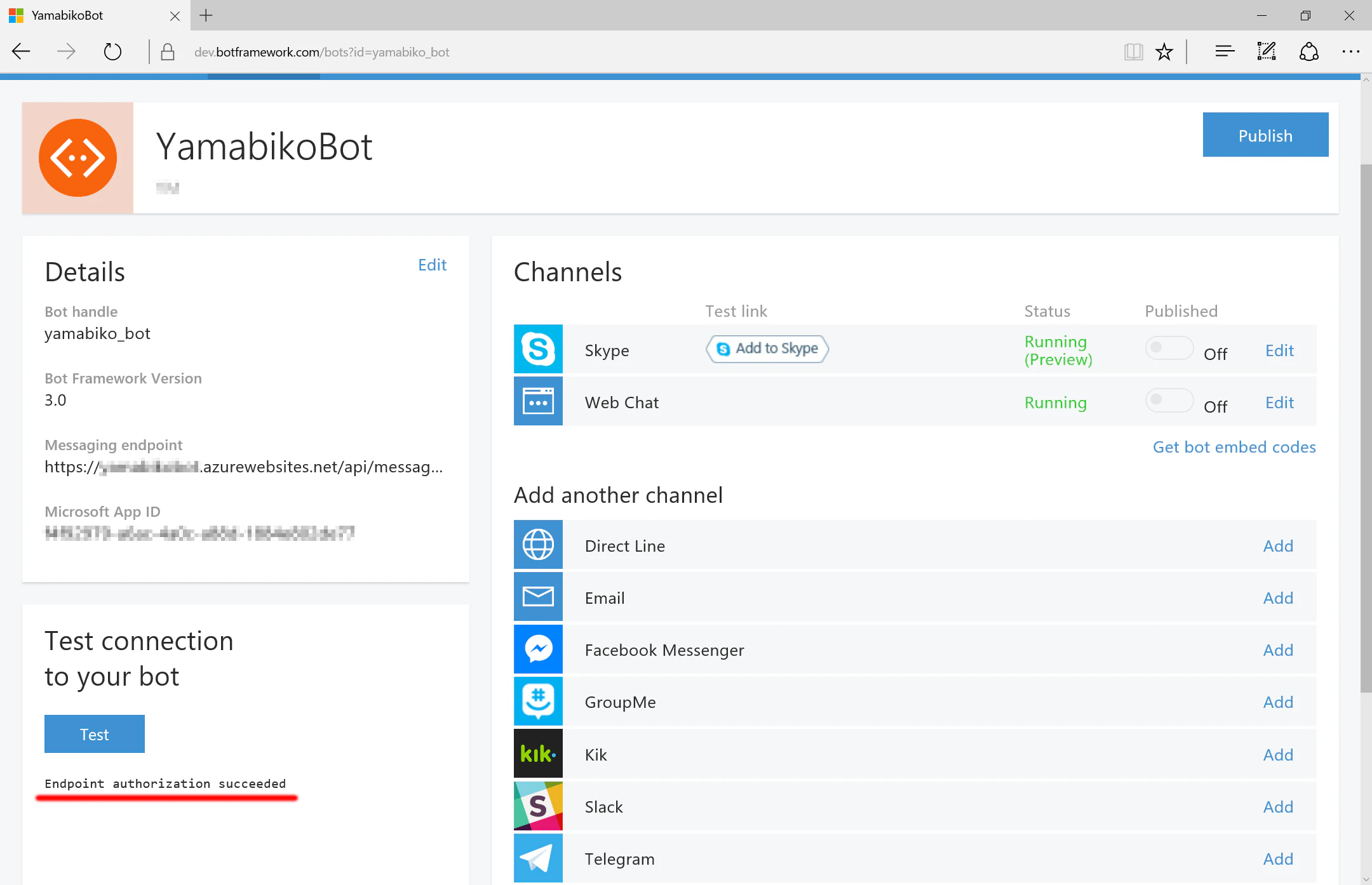Open the browser Hub menu
Viewport: 1372px width, 885px height.
coord(1224,52)
